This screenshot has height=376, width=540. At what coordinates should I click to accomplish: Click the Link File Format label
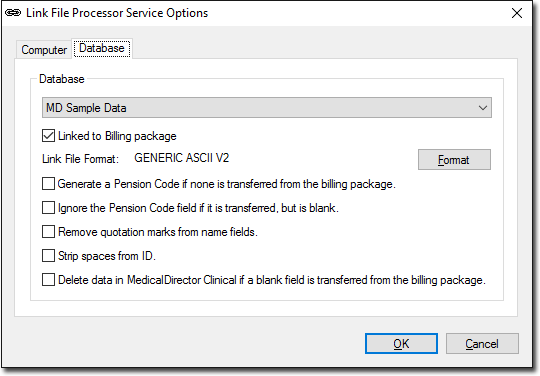point(80,159)
